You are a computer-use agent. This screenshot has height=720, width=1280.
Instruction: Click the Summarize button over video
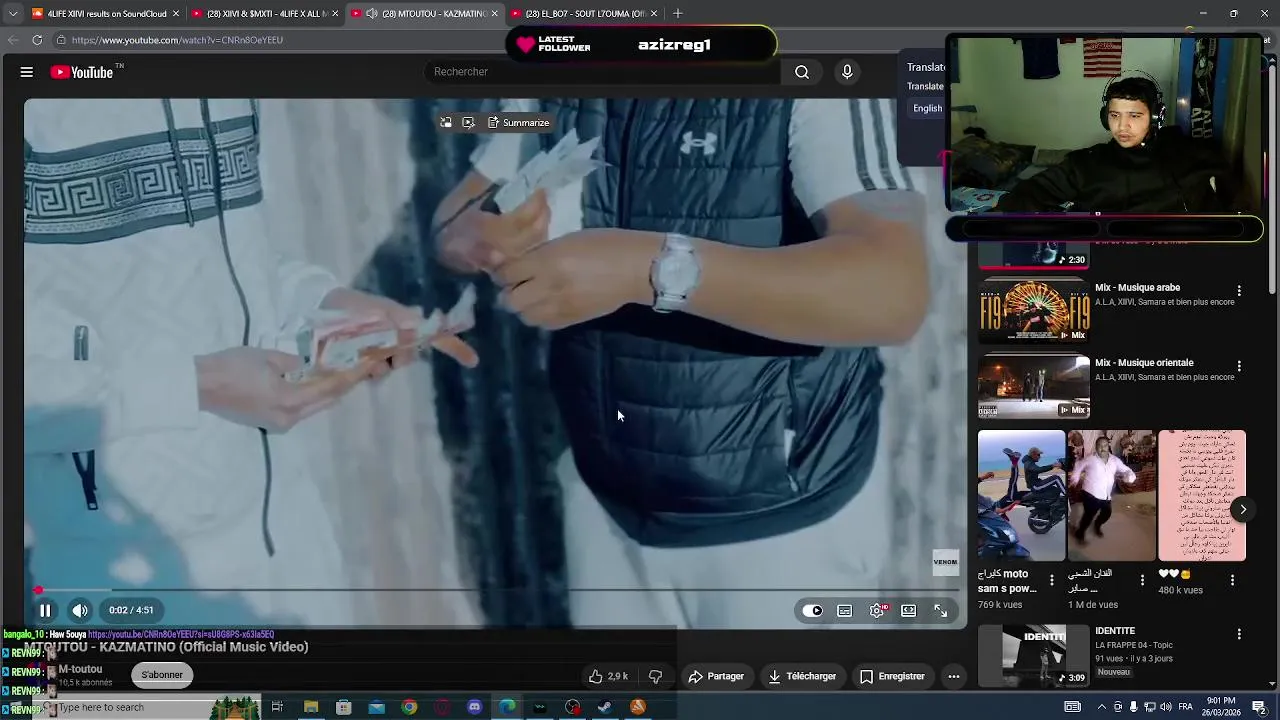[519, 122]
